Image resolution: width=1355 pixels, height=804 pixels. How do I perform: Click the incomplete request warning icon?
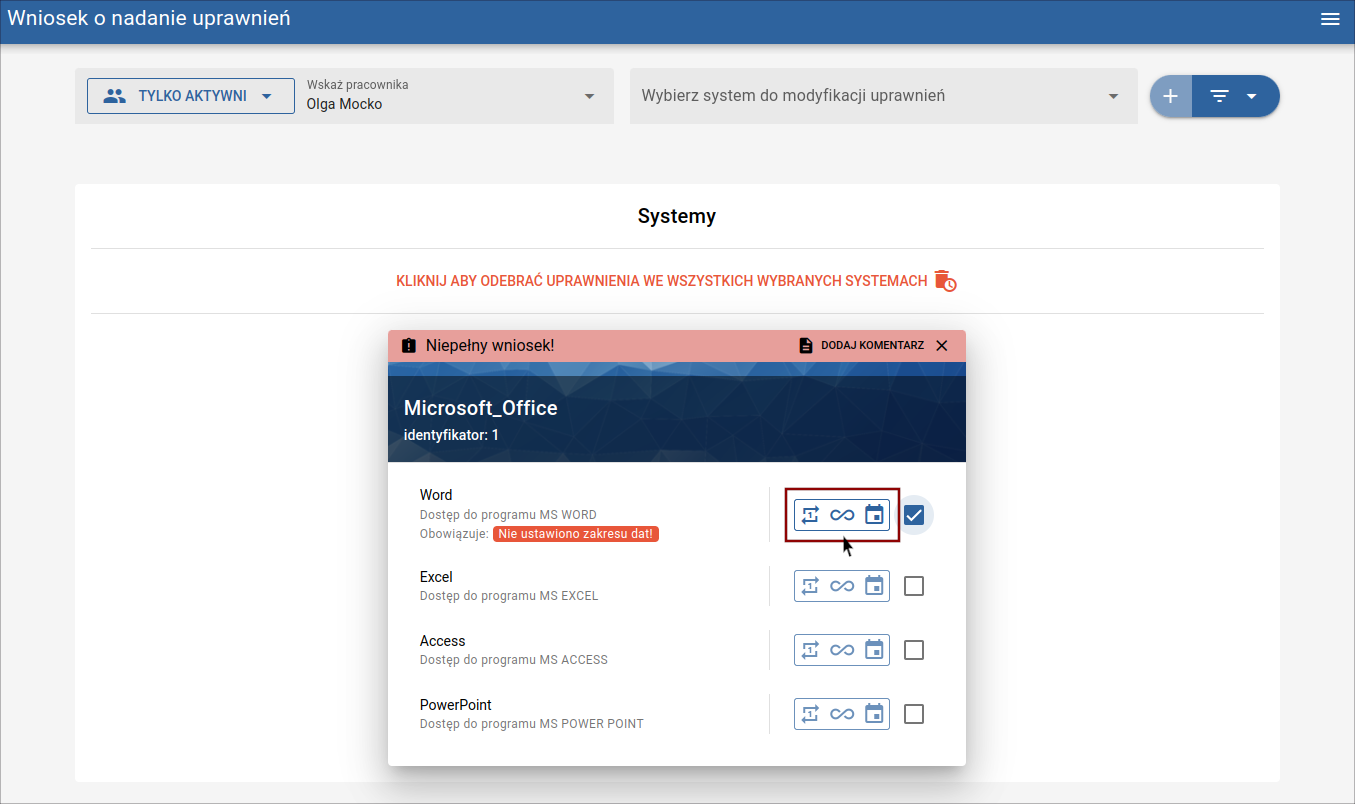point(409,345)
